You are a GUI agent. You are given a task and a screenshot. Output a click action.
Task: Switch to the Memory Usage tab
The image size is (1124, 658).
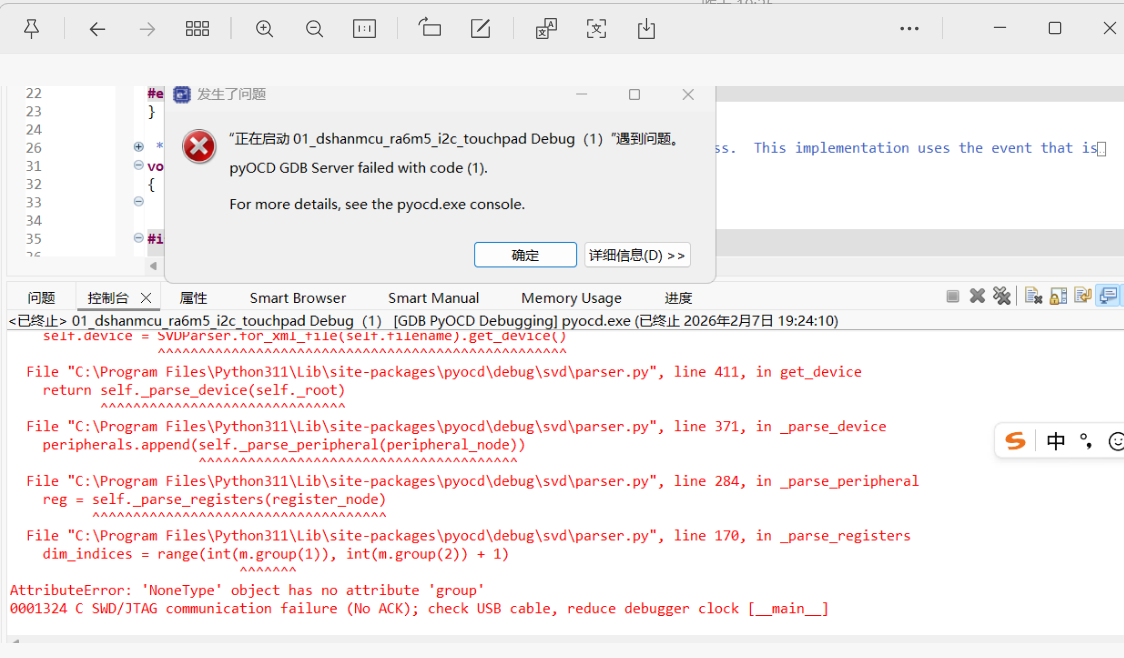(571, 298)
